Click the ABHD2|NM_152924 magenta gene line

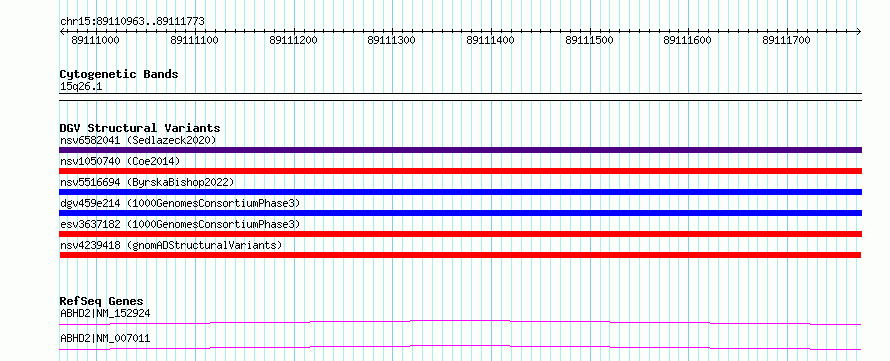click(460, 322)
